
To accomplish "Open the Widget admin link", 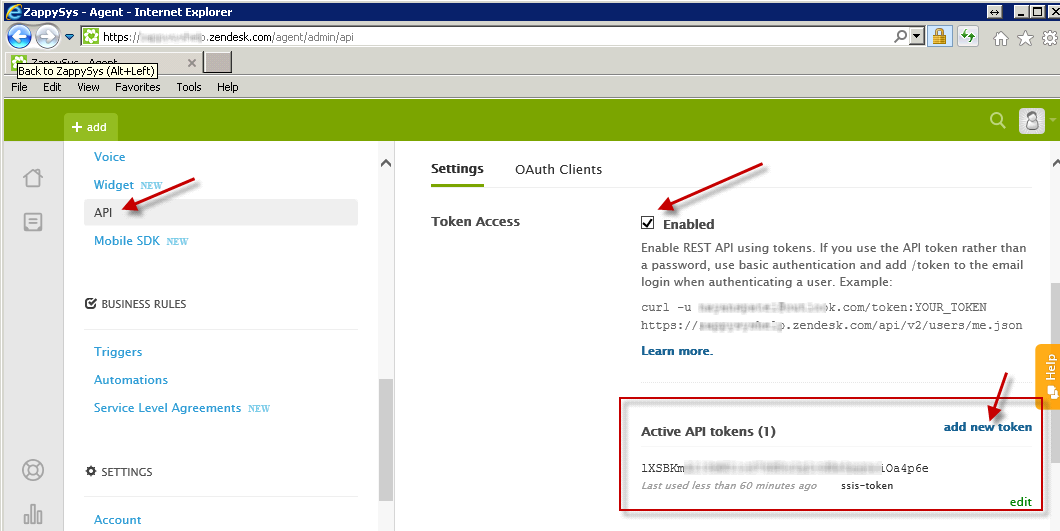I will (x=114, y=185).
